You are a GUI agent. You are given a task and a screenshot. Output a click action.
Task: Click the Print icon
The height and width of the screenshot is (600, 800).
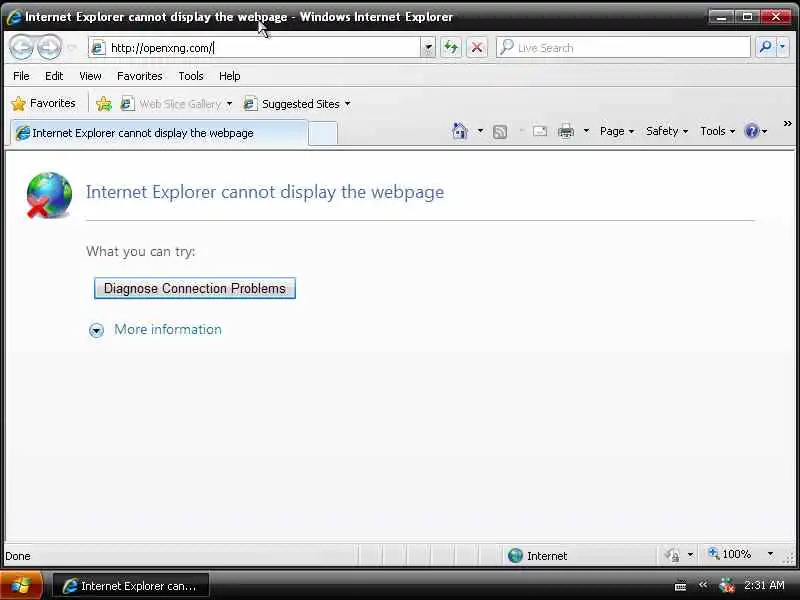pos(566,131)
